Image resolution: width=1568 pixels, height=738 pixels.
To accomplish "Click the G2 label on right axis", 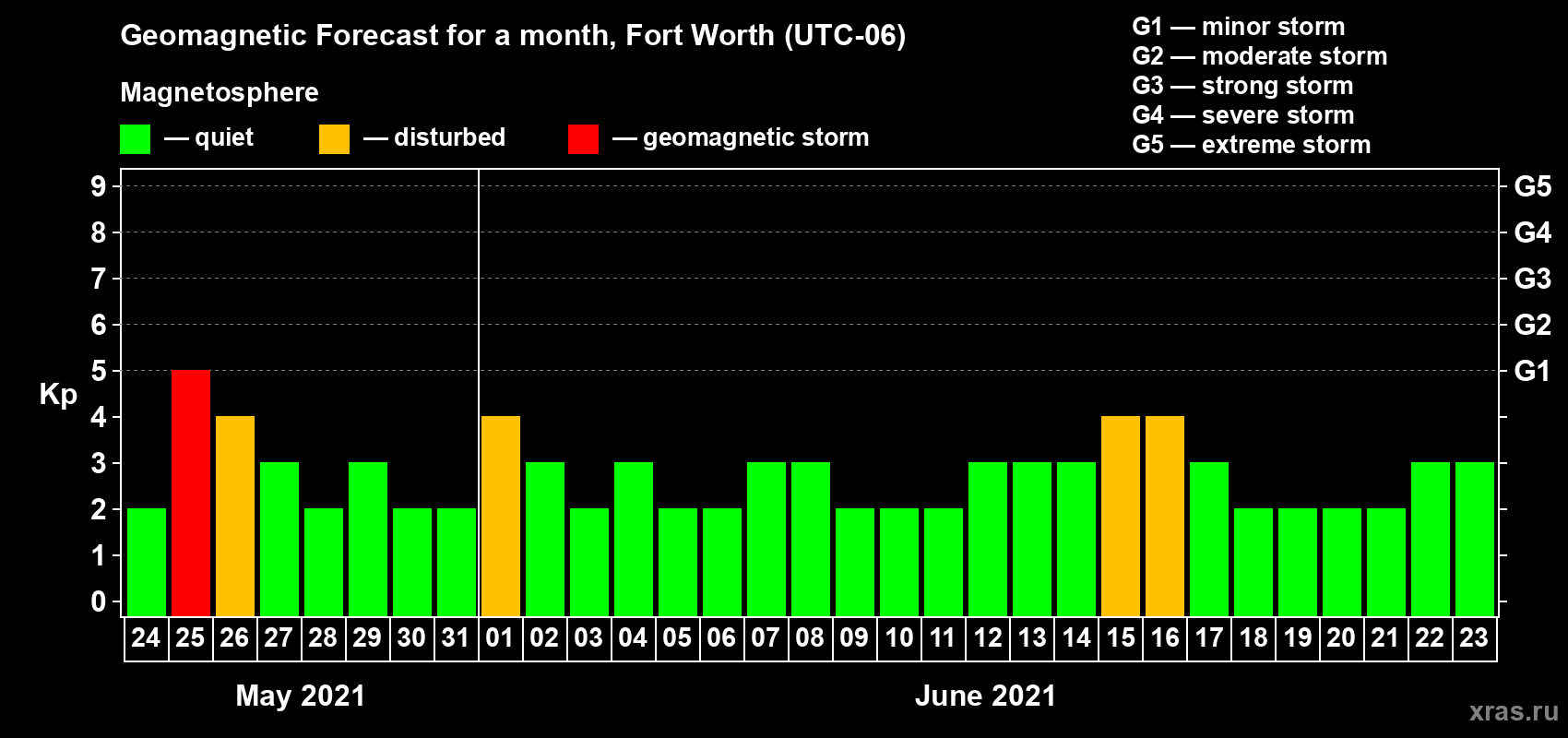I will [x=1532, y=325].
